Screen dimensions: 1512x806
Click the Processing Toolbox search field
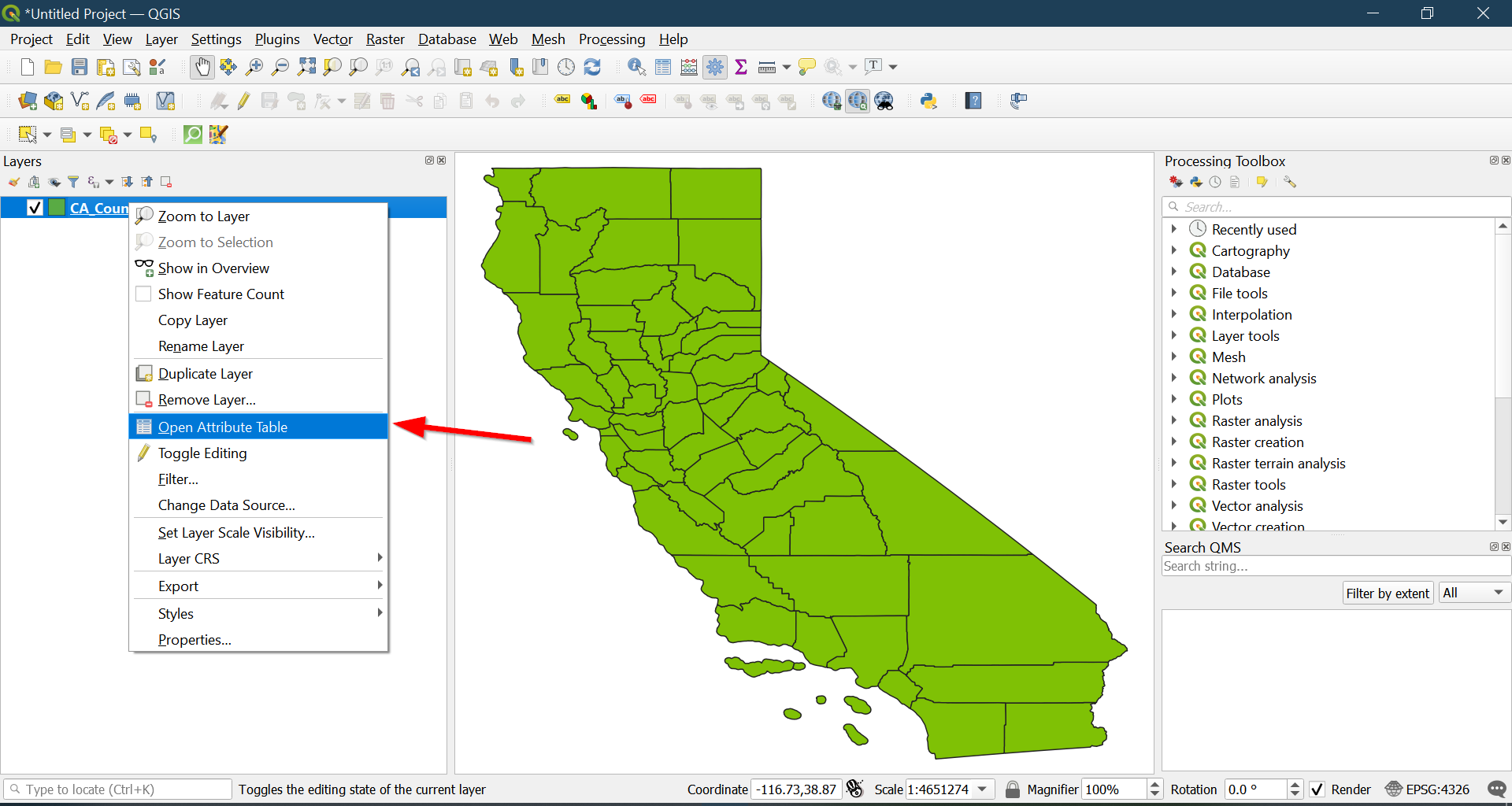point(1339,207)
